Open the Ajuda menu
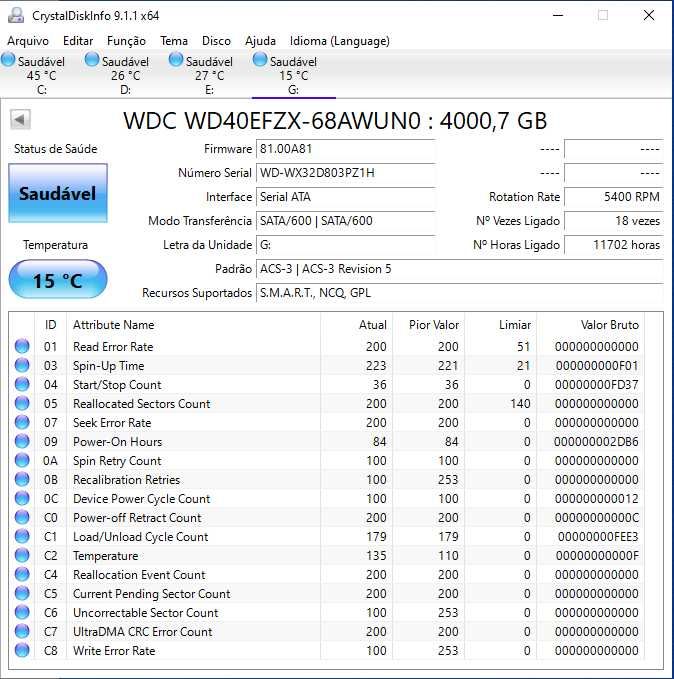Image resolution: width=674 pixels, height=679 pixels. [260, 41]
